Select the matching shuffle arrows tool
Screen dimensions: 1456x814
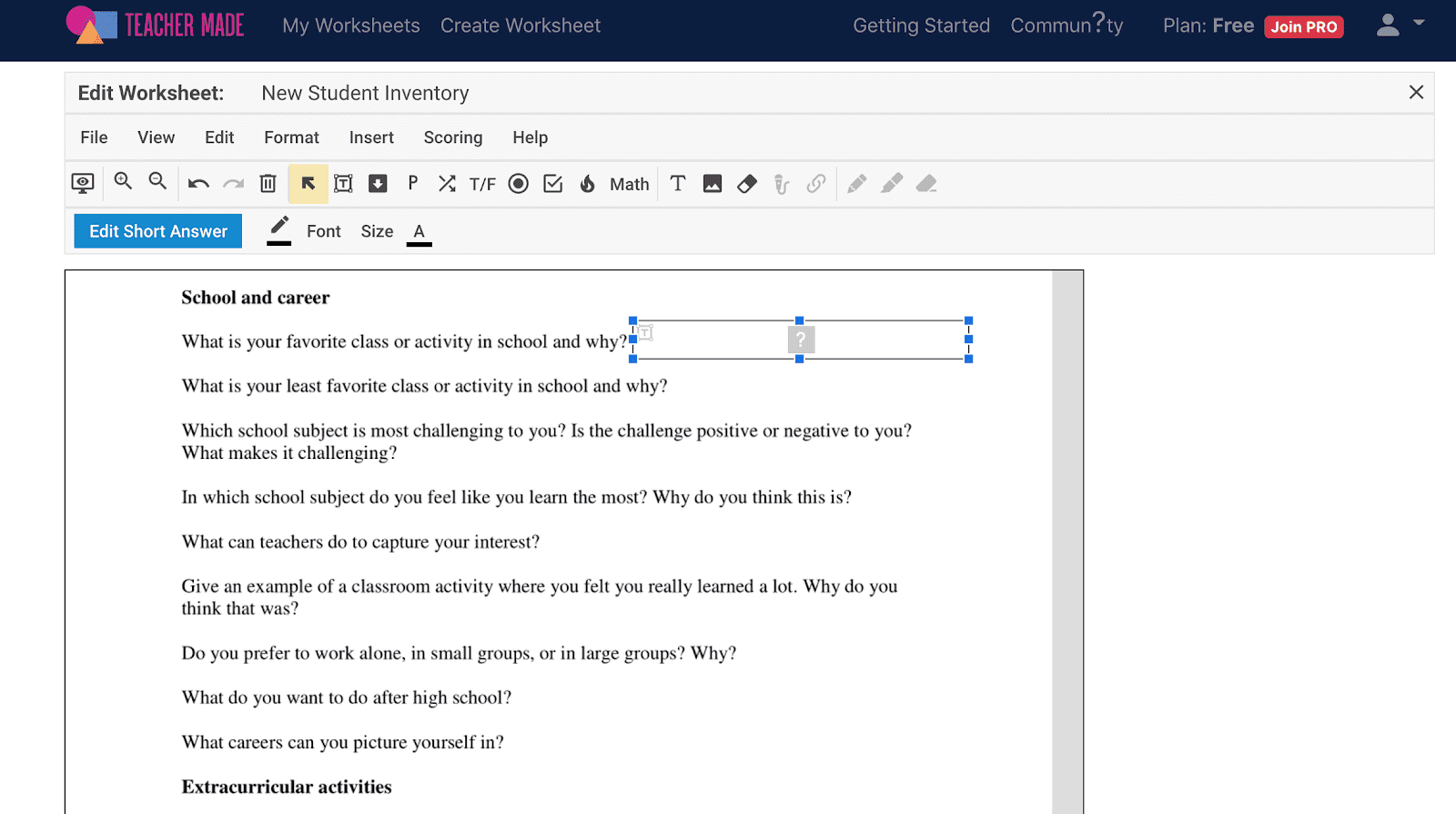pyautogui.click(x=447, y=184)
